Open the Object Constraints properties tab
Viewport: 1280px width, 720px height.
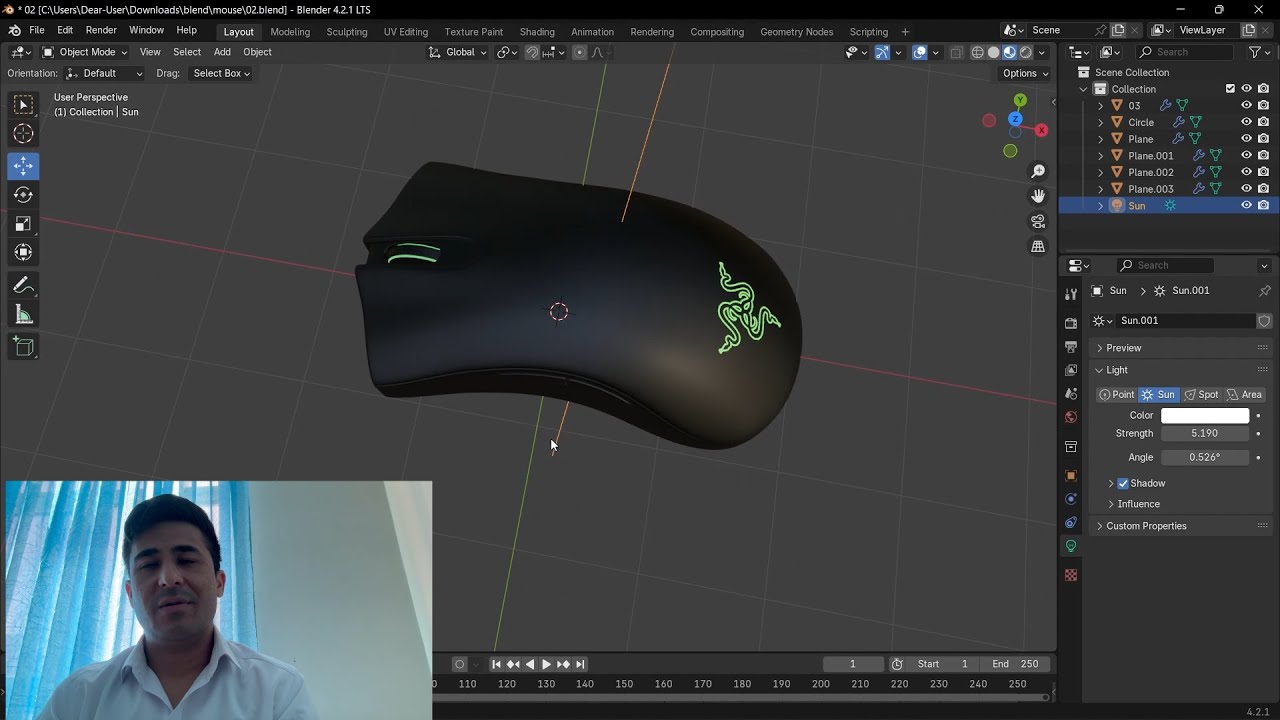point(1071,522)
